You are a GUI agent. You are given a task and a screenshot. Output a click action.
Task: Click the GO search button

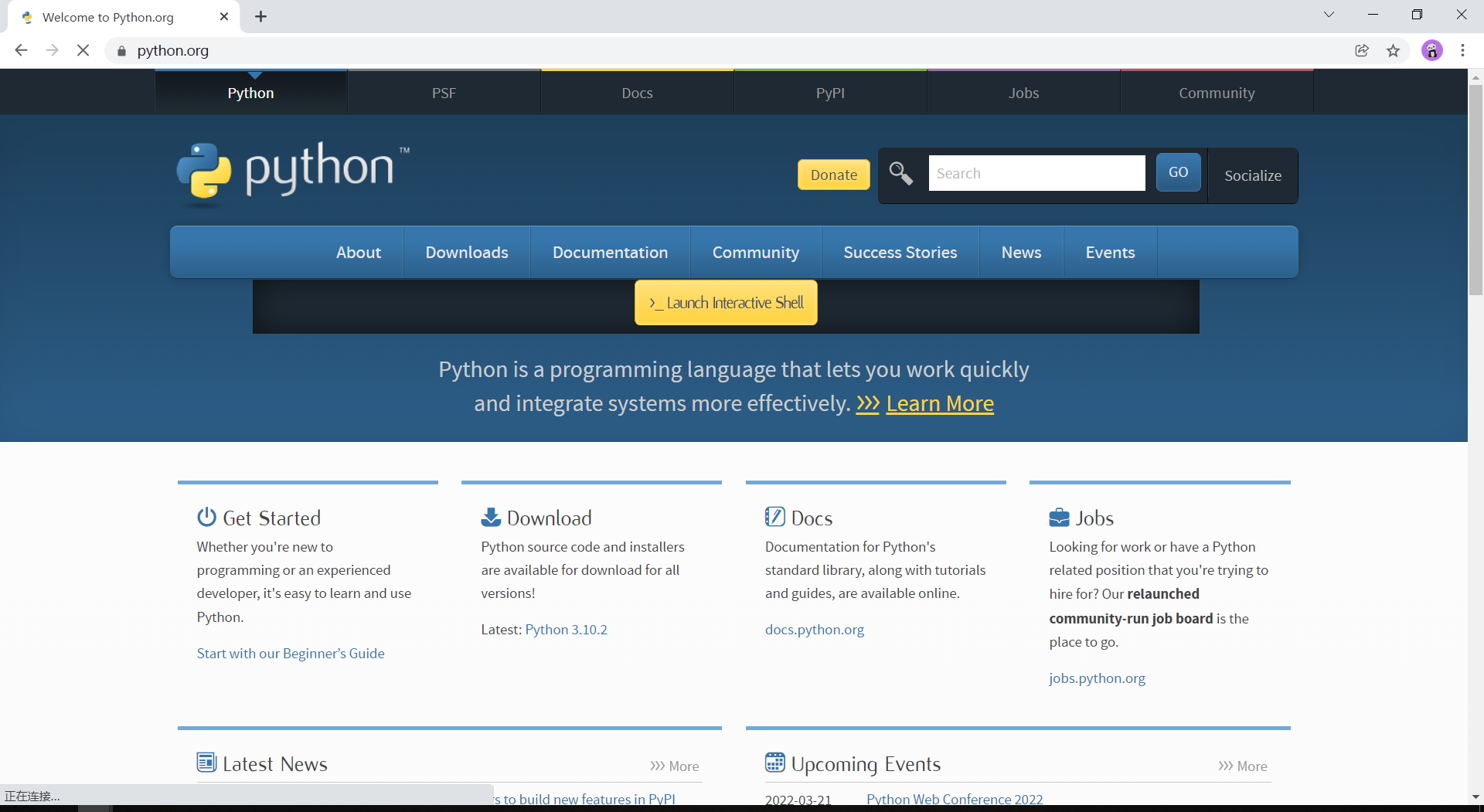tap(1178, 172)
